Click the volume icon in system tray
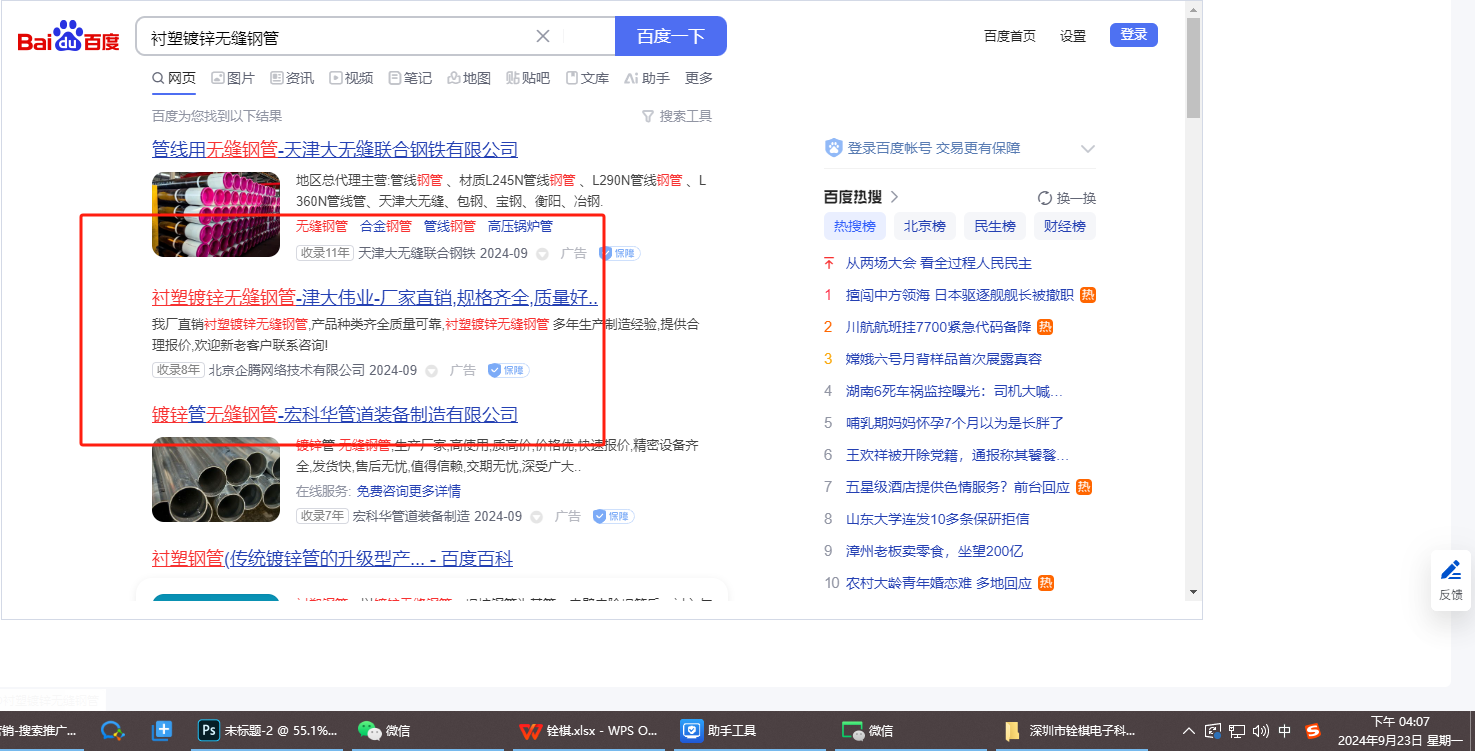The width and height of the screenshot is (1475, 751). [x=1260, y=731]
